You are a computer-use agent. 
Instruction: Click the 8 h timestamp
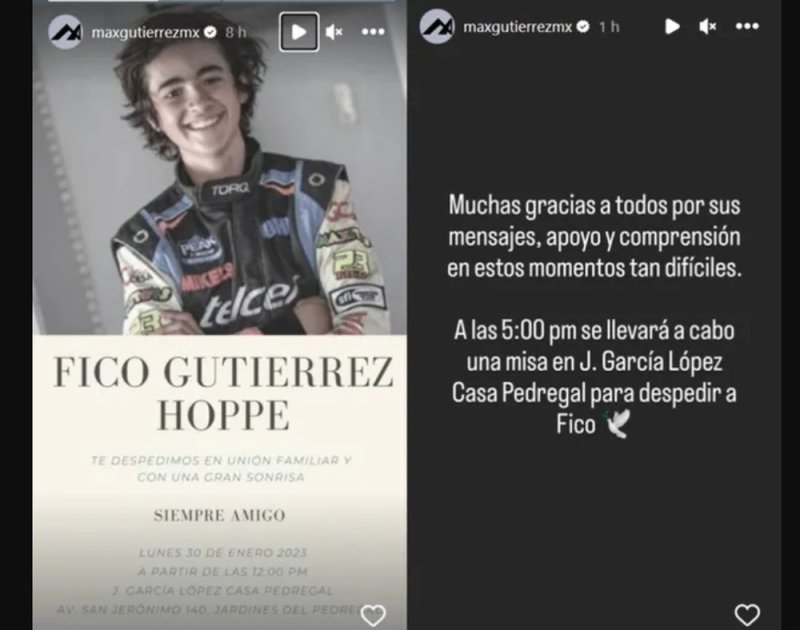(x=236, y=32)
